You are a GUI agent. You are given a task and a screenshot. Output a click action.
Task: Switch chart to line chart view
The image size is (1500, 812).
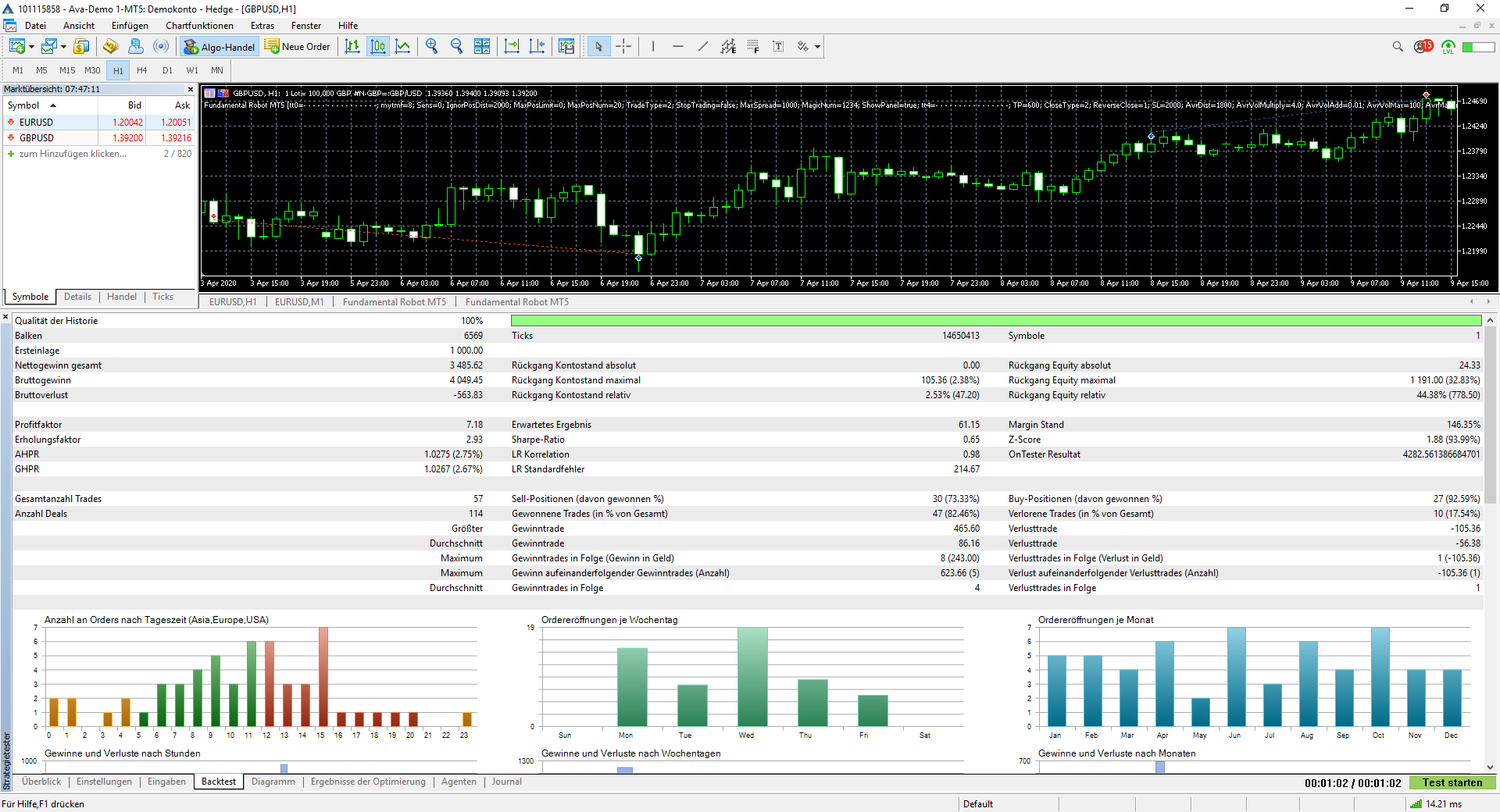pos(403,47)
